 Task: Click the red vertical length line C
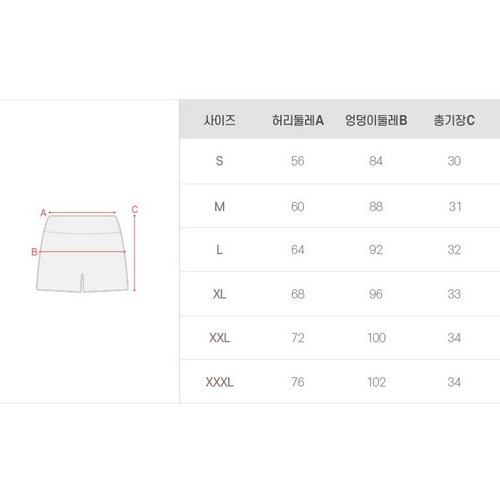click(x=134, y=253)
